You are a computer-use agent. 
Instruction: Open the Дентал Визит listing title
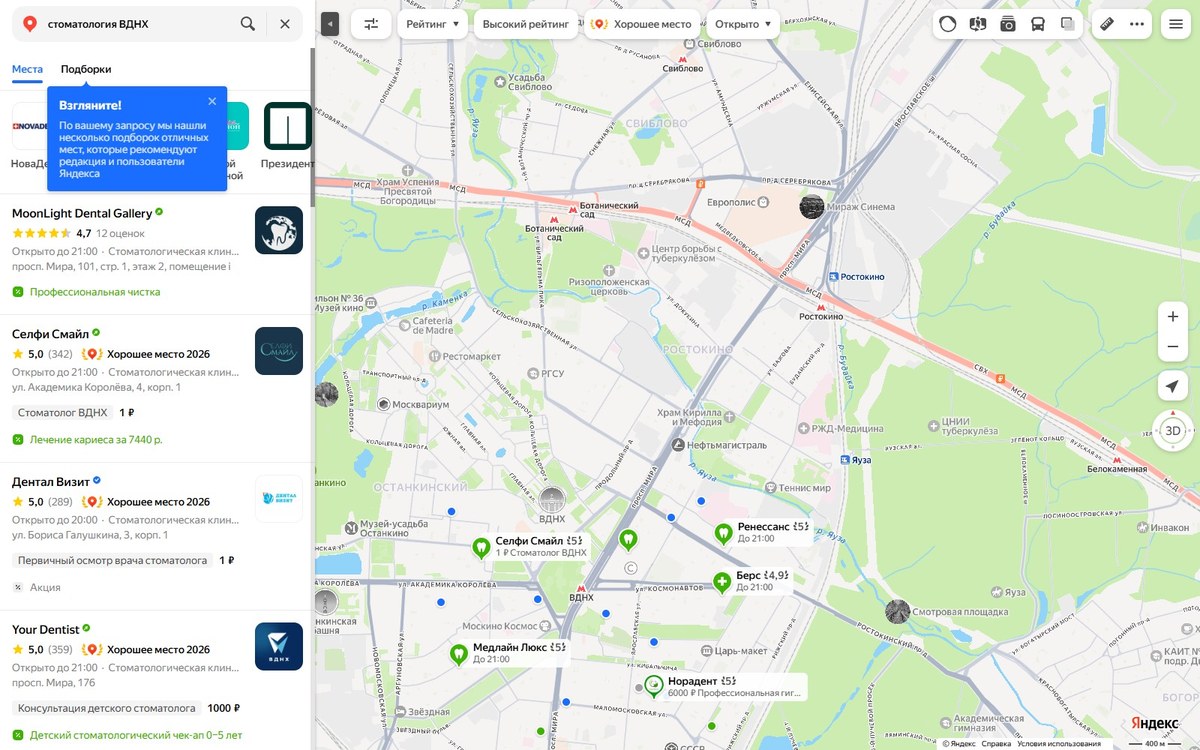(x=51, y=481)
